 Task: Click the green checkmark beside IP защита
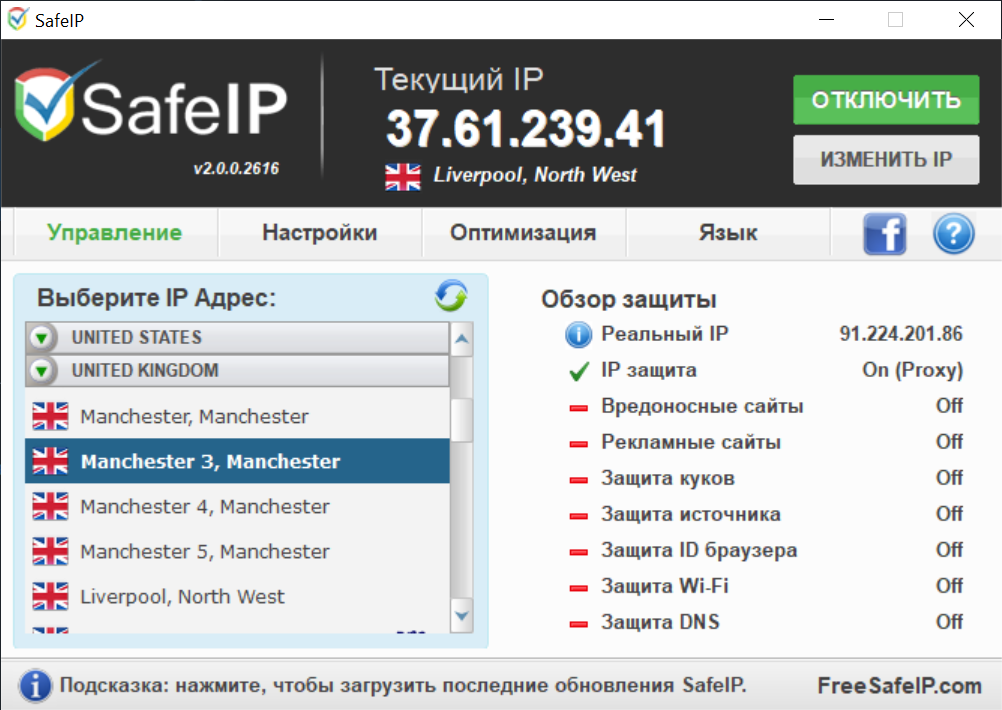[x=579, y=371]
